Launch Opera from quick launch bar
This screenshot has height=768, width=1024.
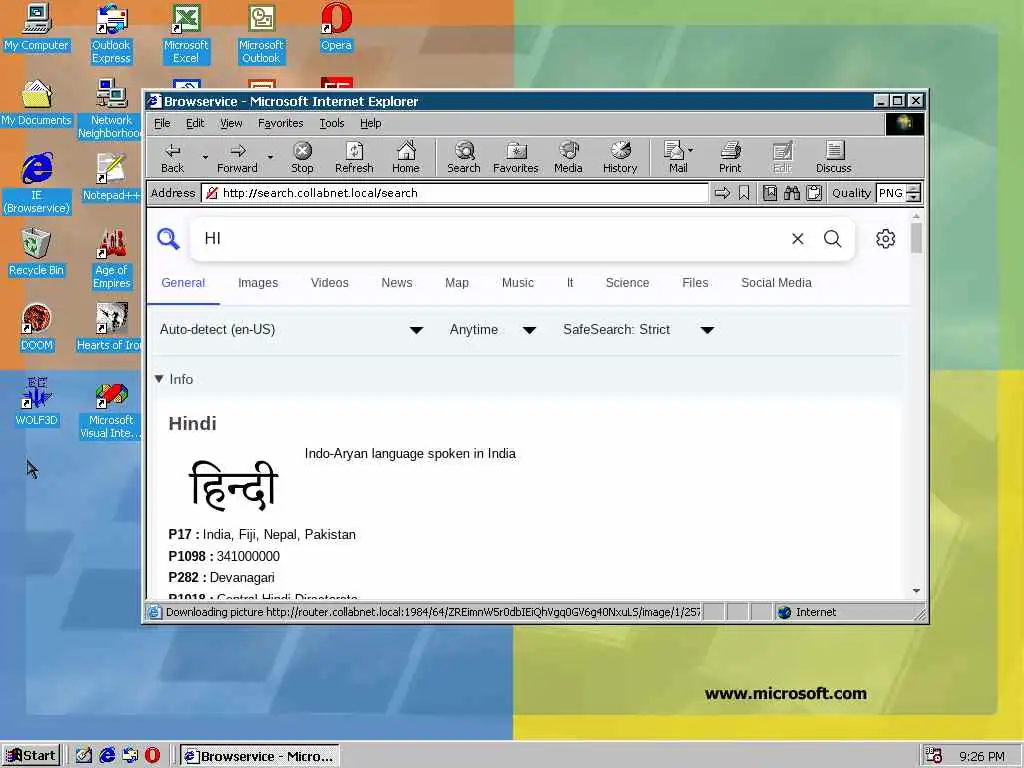(152, 756)
